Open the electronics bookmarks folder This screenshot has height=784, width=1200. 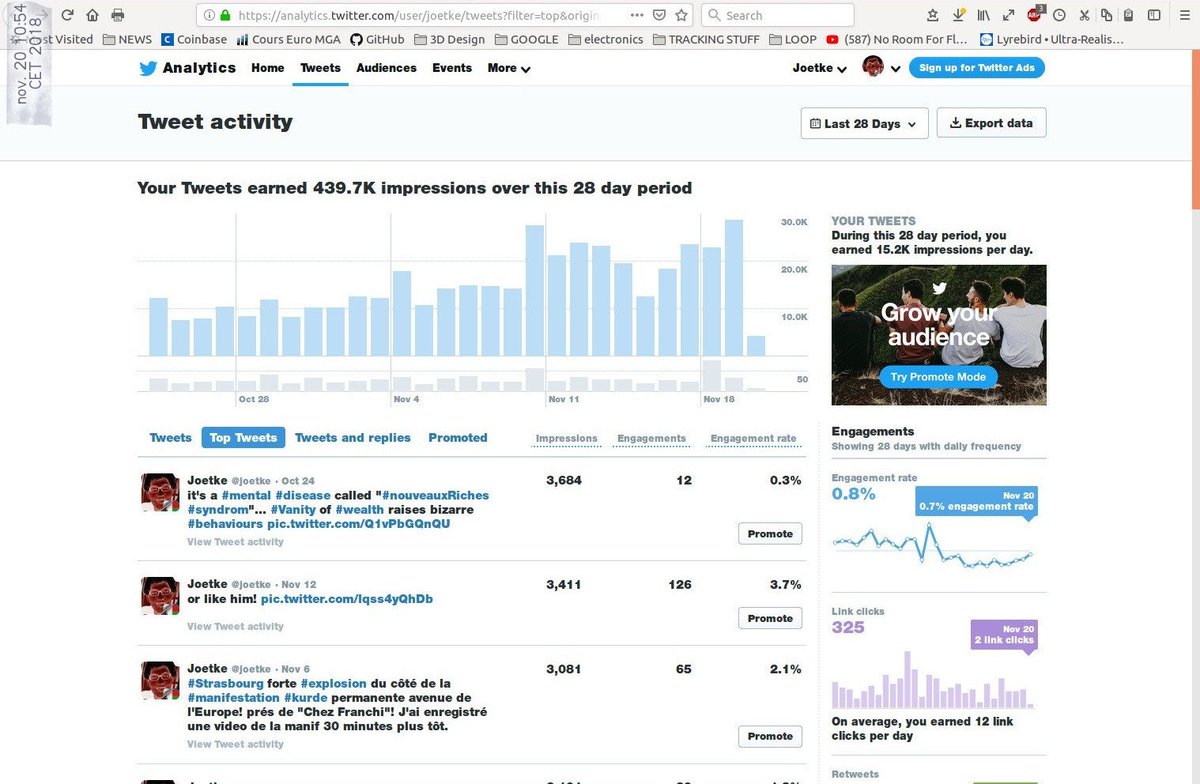click(x=606, y=39)
